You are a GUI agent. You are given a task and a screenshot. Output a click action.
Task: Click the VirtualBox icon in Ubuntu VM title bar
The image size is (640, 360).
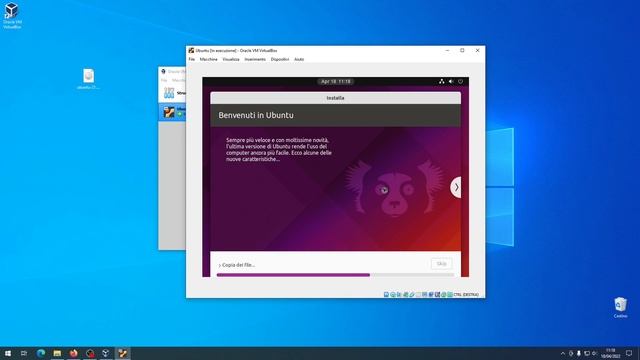pos(191,50)
